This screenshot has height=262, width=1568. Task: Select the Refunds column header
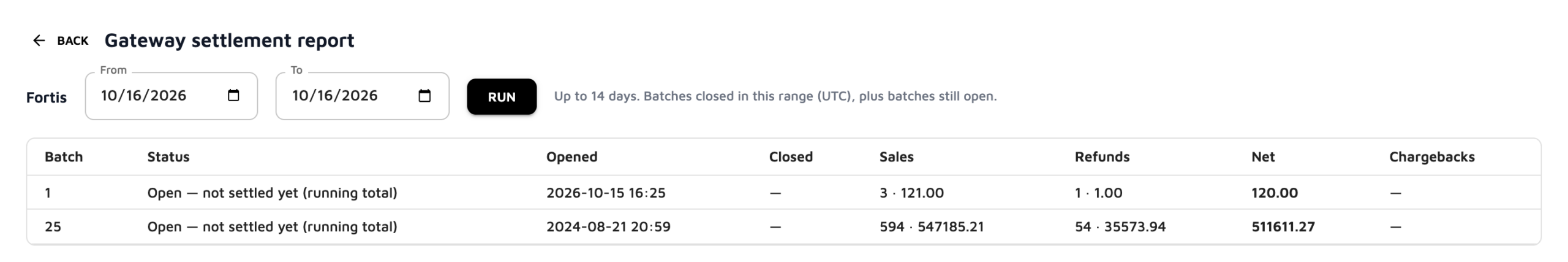[1102, 156]
